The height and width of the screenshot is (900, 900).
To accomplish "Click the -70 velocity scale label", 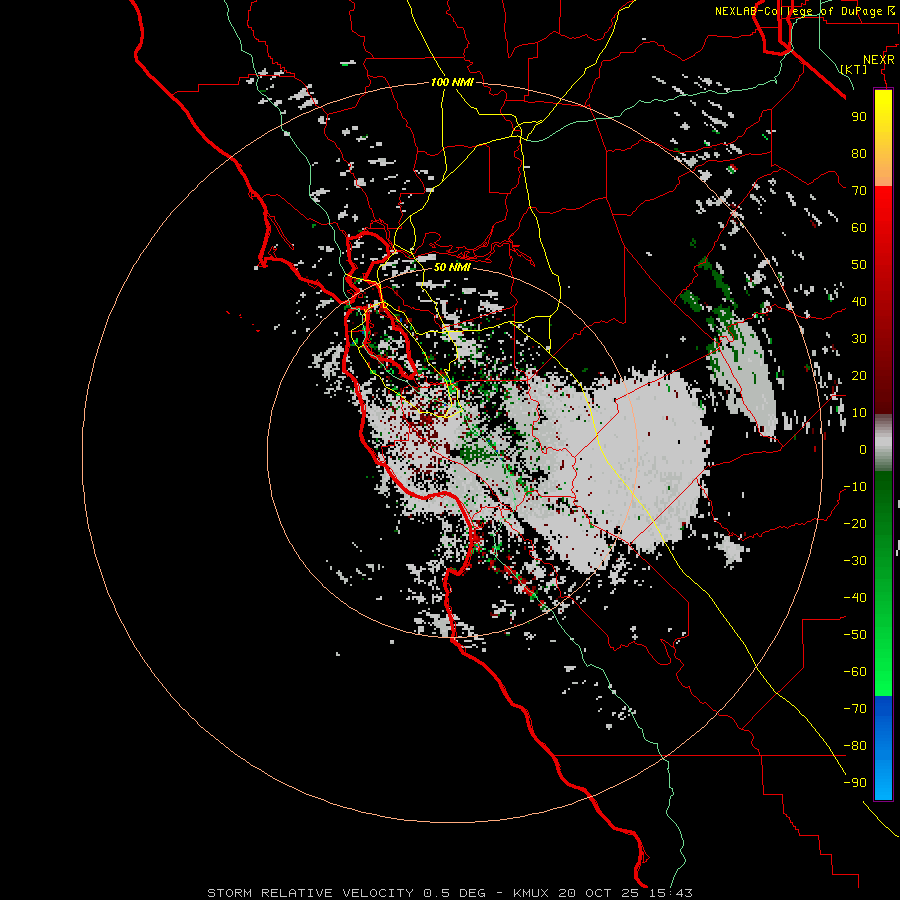I will click(x=855, y=709).
